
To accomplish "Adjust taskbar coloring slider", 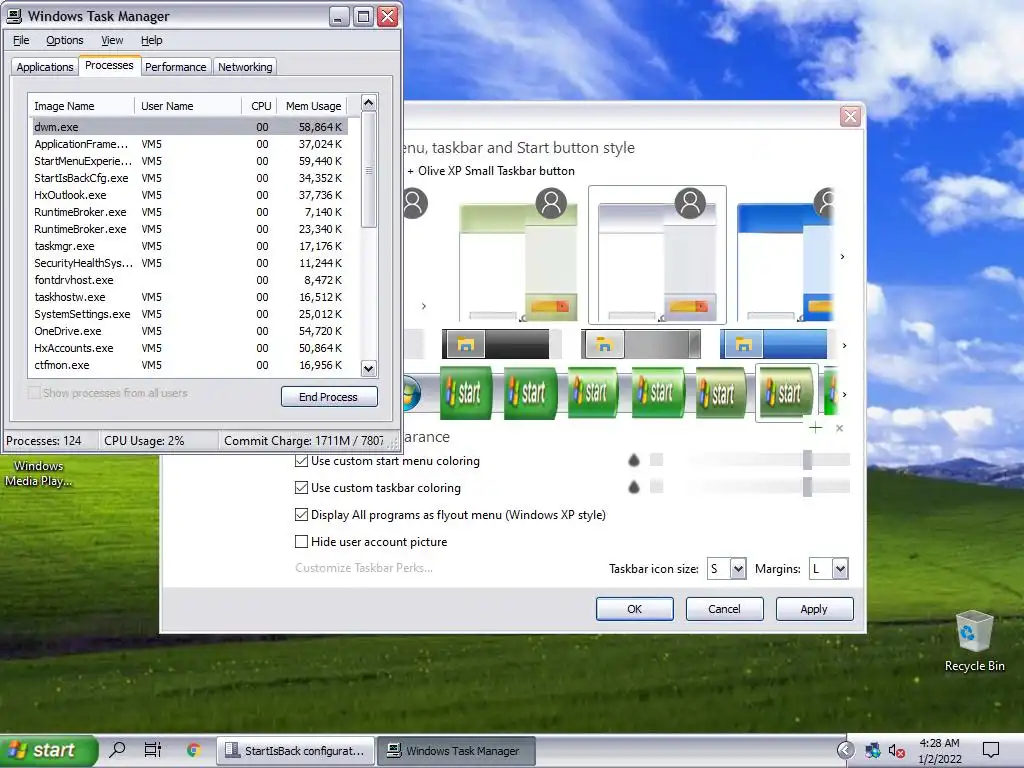I will click(807, 487).
